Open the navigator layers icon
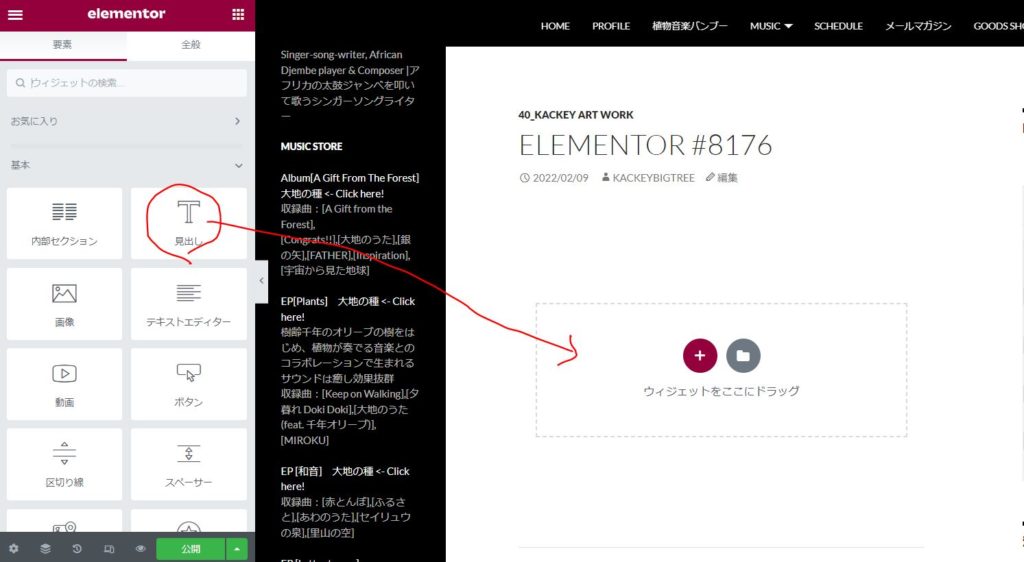The height and width of the screenshot is (562, 1024). [x=45, y=549]
